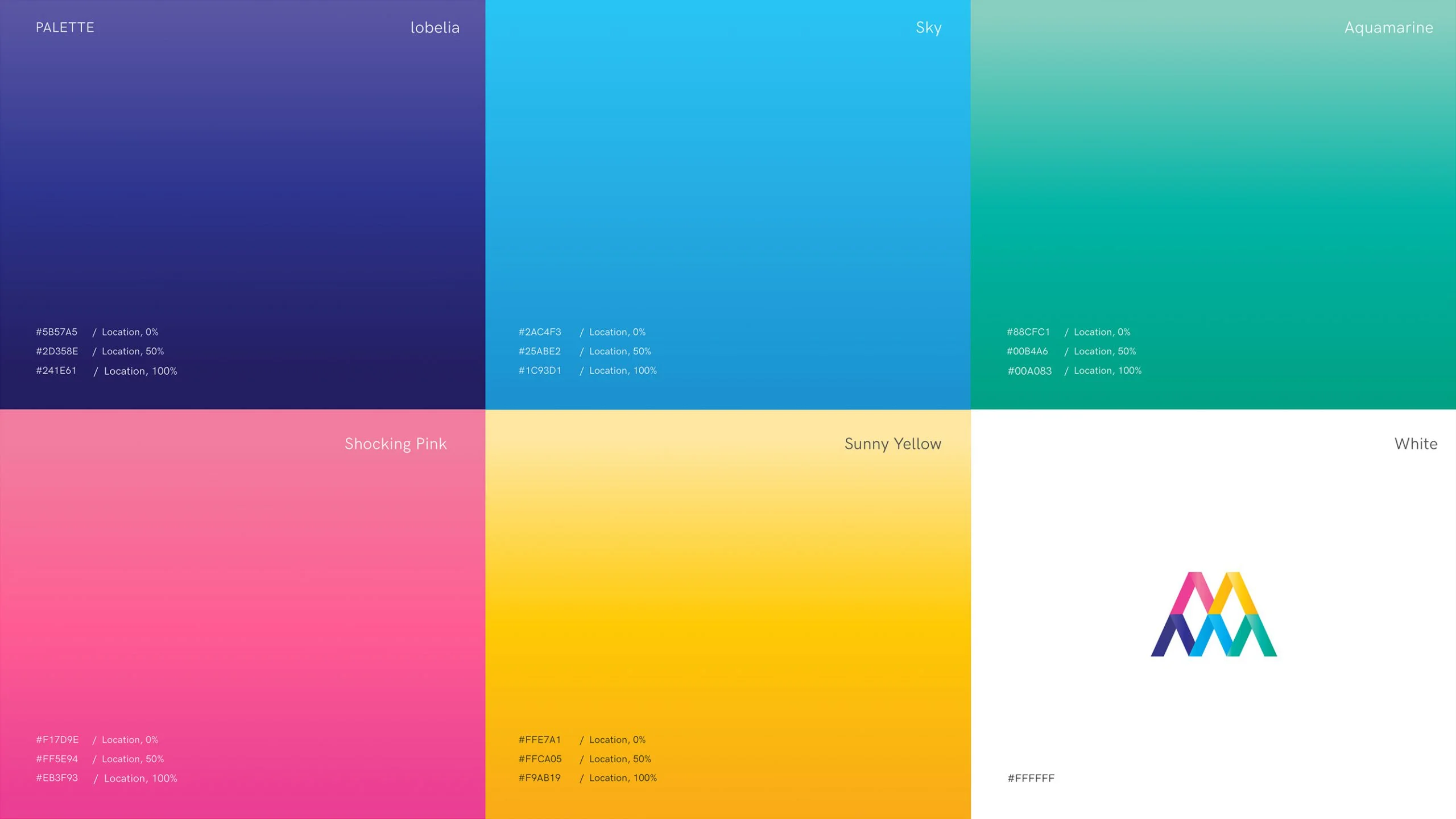Click hex code #1C93D1
This screenshot has width=1456, height=819.
click(x=539, y=370)
